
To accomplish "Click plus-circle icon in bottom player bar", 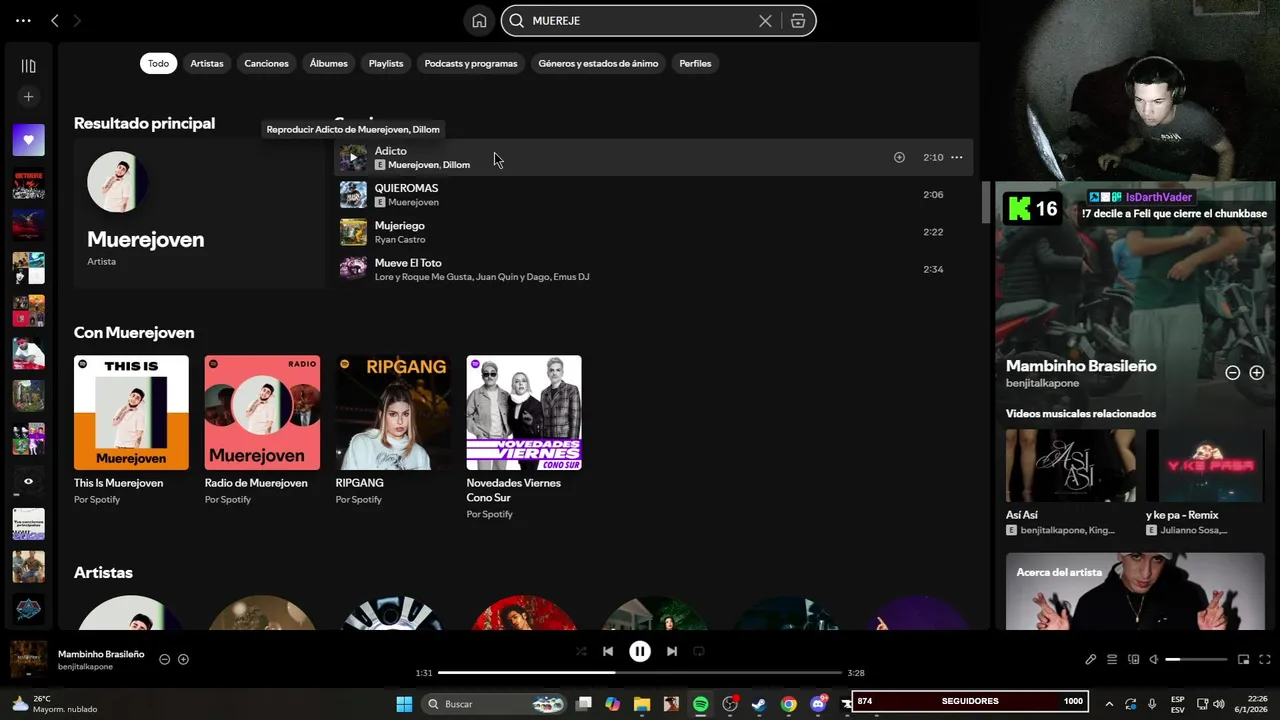I will 183,659.
